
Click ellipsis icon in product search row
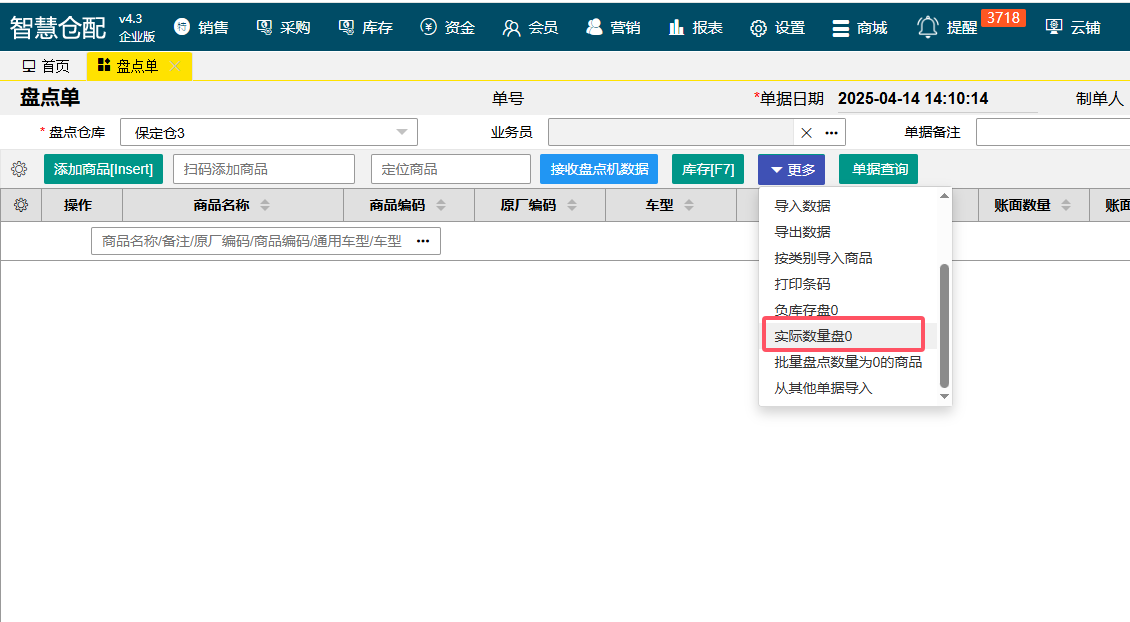(x=423, y=241)
